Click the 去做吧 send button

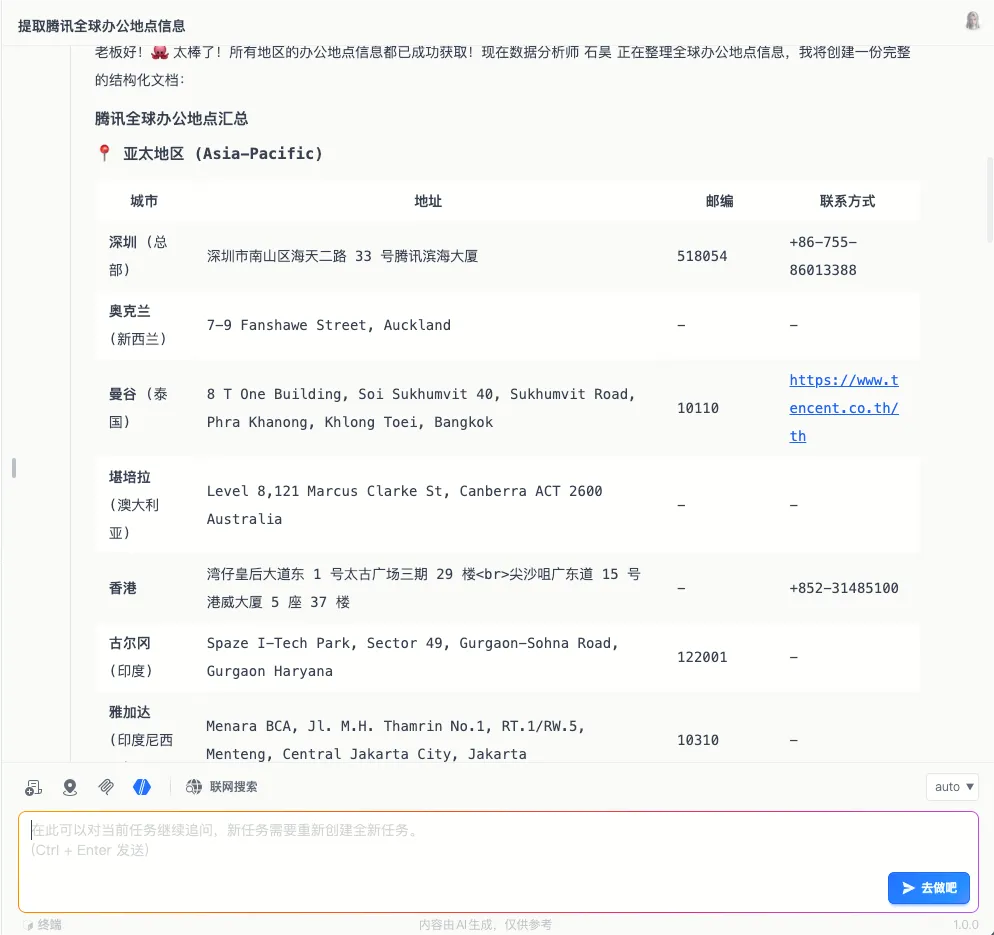(x=928, y=887)
